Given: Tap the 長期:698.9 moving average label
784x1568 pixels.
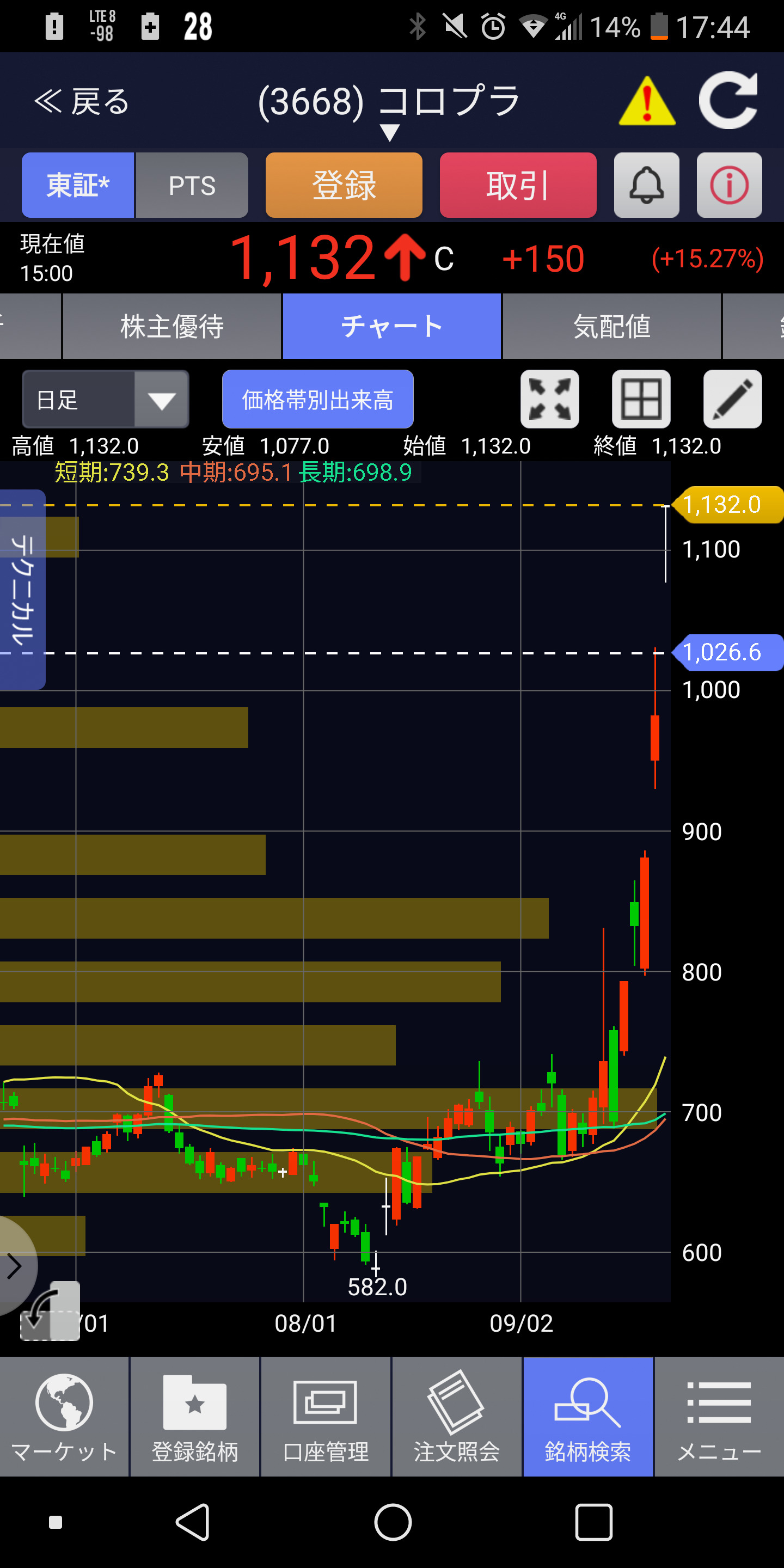Looking at the screenshot, I should click(x=356, y=473).
